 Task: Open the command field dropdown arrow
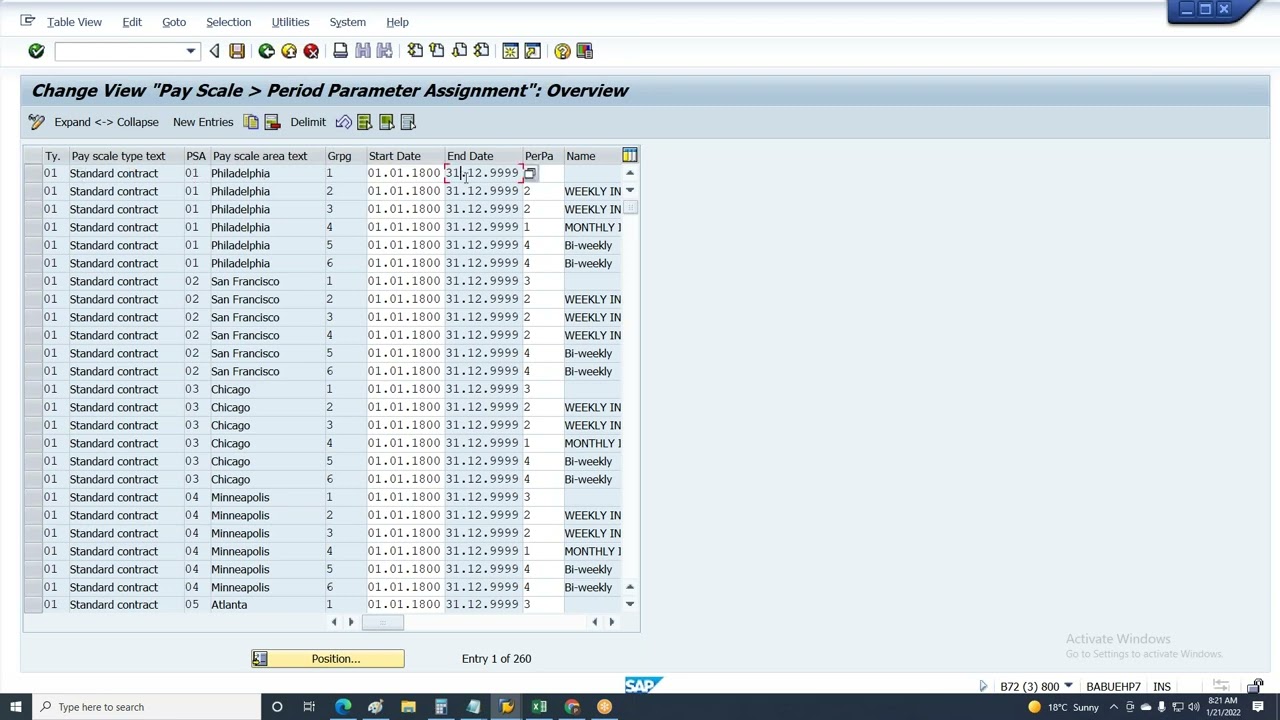coord(190,51)
